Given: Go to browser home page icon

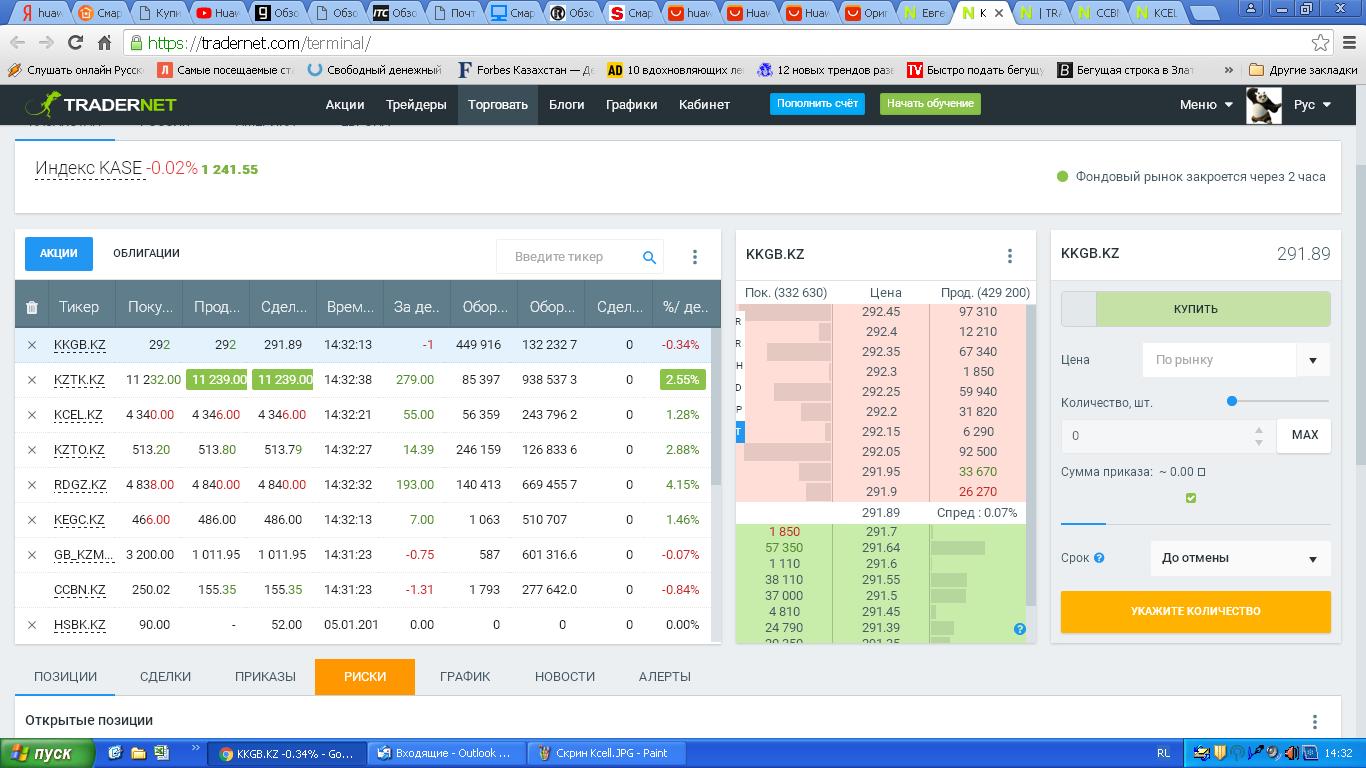Looking at the screenshot, I should [104, 43].
